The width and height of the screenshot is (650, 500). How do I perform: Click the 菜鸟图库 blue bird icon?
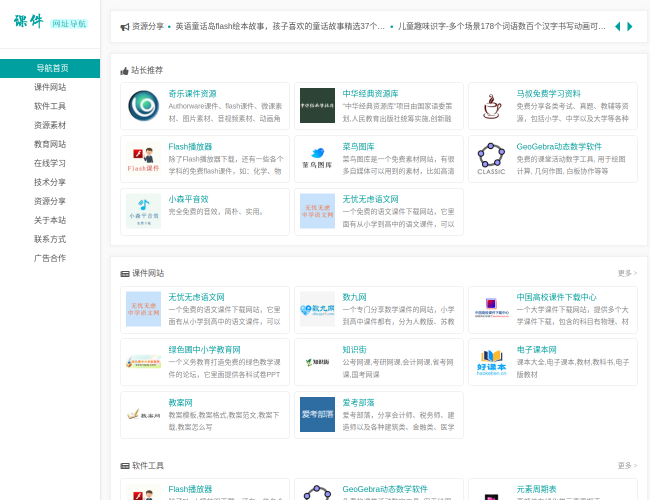pyautogui.click(x=318, y=159)
